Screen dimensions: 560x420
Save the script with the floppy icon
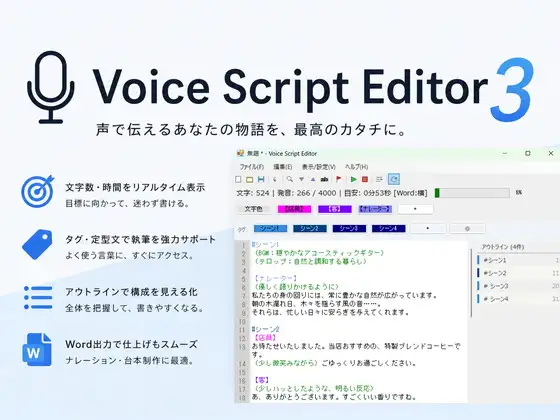coord(261,179)
